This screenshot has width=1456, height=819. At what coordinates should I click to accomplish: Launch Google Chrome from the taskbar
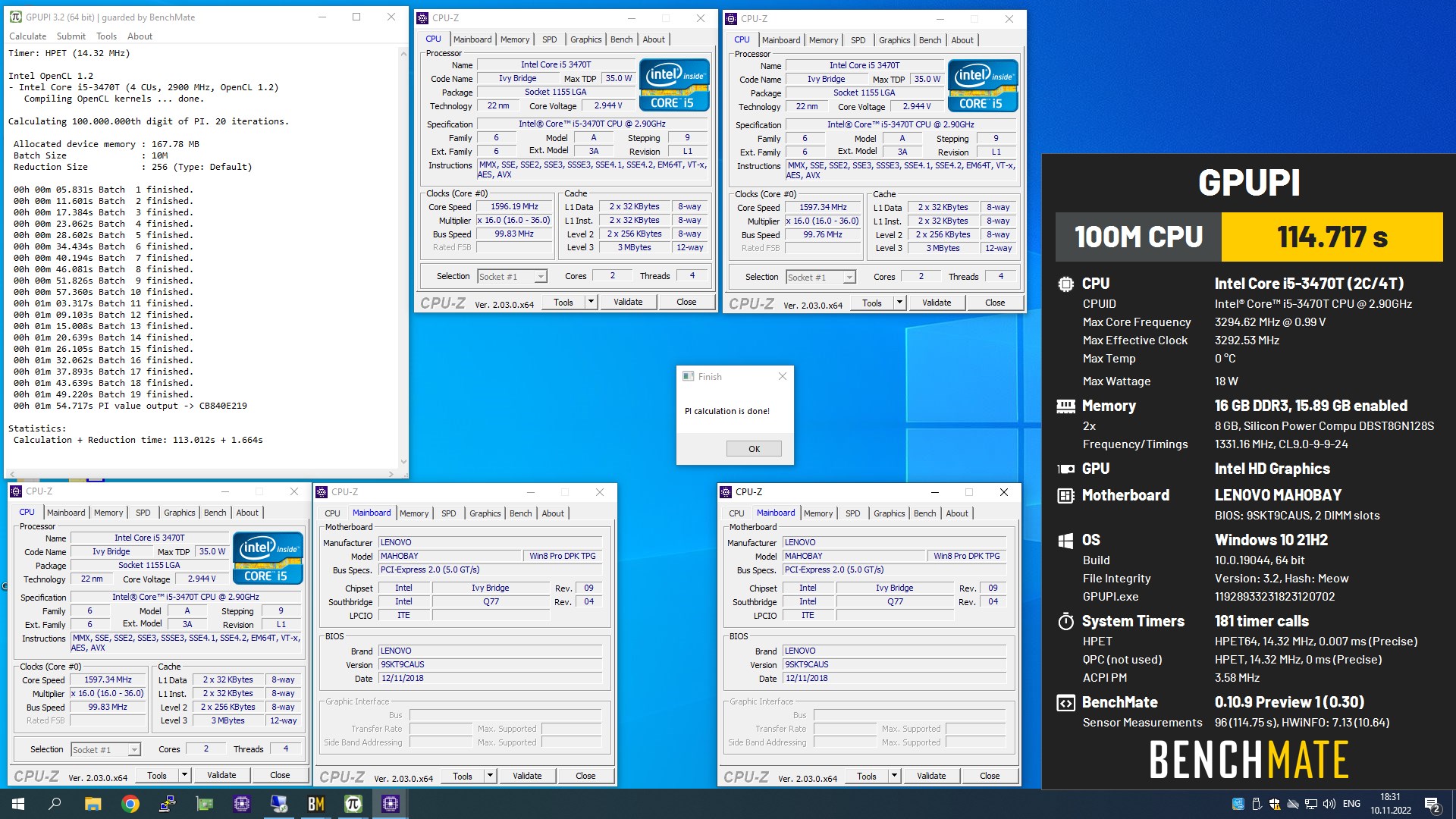click(130, 804)
